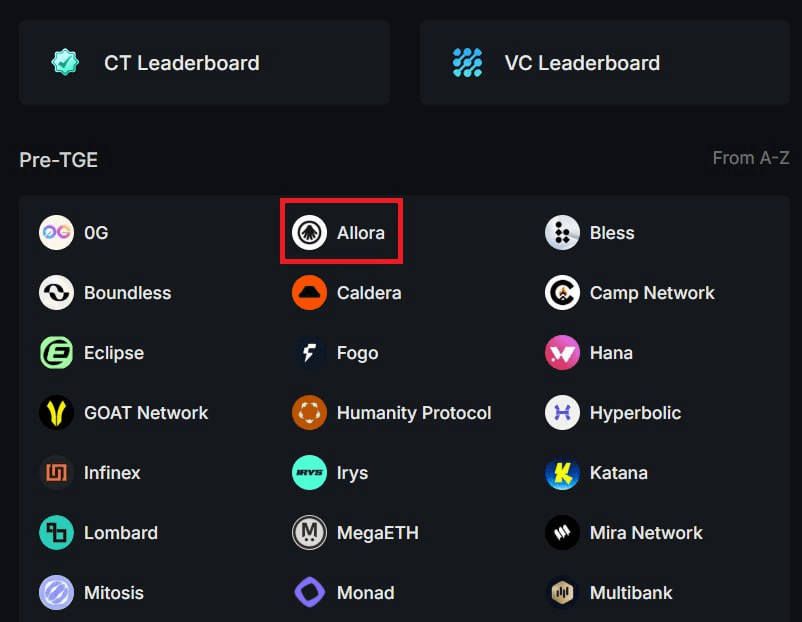The width and height of the screenshot is (802, 622).
Task: Click the 0G project logo icon
Action: [x=56, y=233]
